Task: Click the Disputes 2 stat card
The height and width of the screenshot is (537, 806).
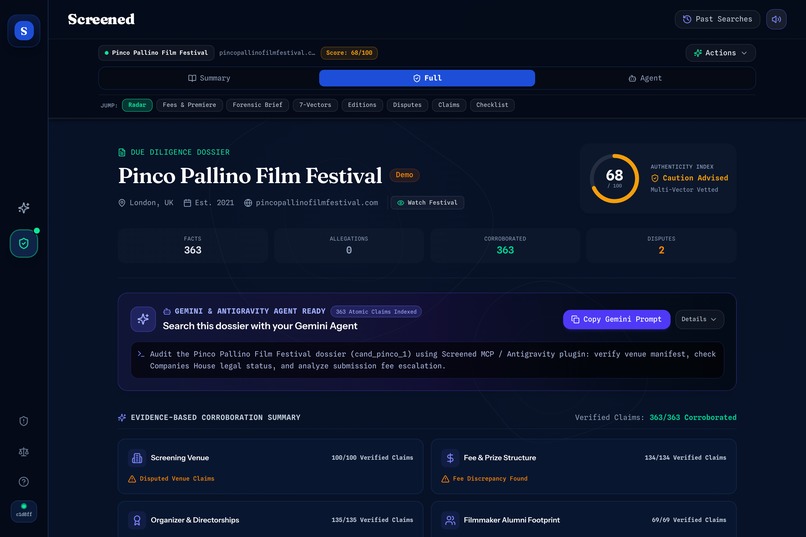Action: coord(662,246)
